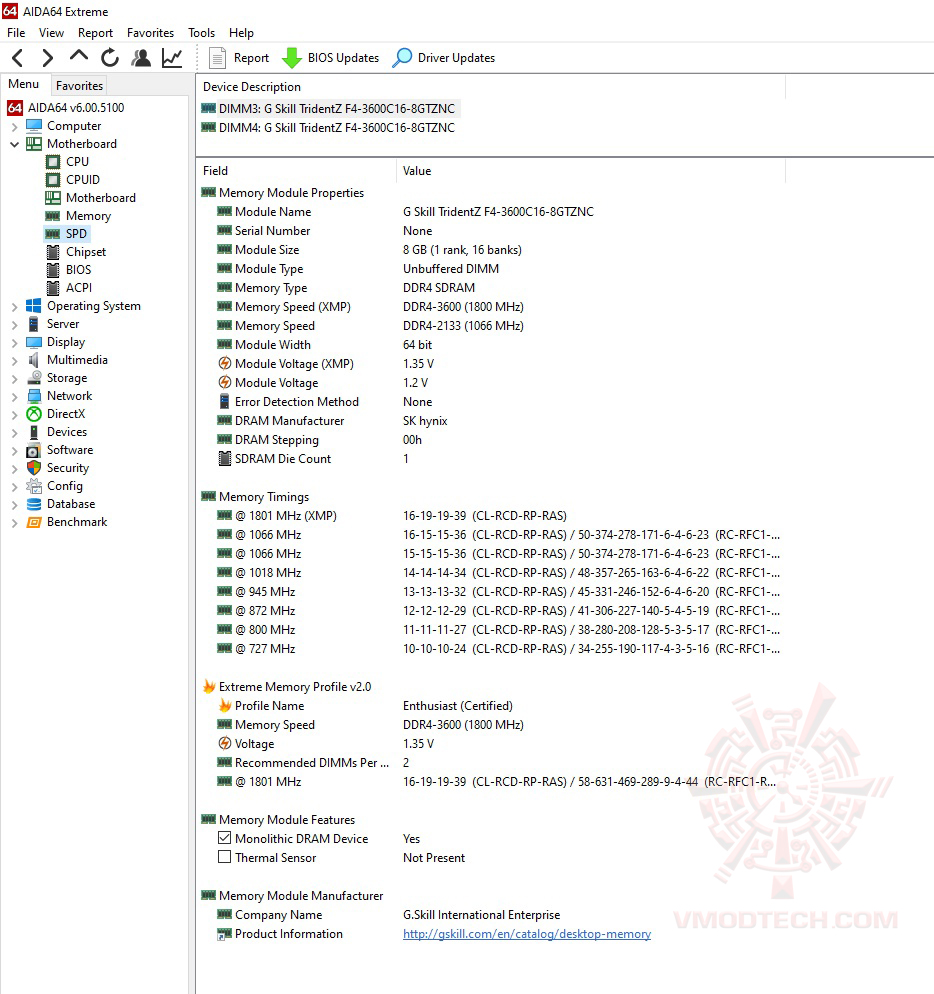Click the Network icon in the tree

point(34,396)
